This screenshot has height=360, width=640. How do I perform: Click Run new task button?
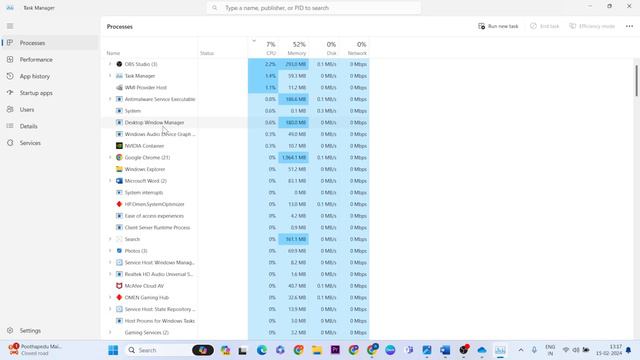pyautogui.click(x=498, y=26)
